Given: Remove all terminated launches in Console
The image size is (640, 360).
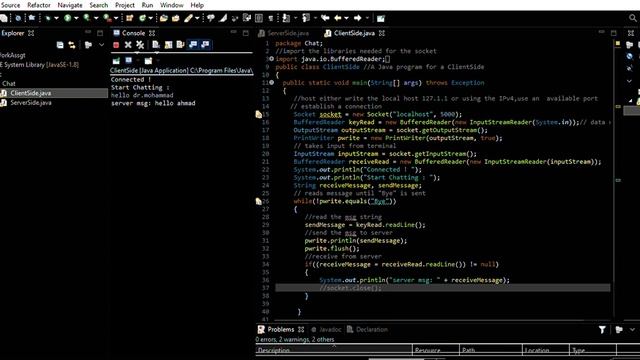Looking at the screenshot, I should [x=140, y=45].
